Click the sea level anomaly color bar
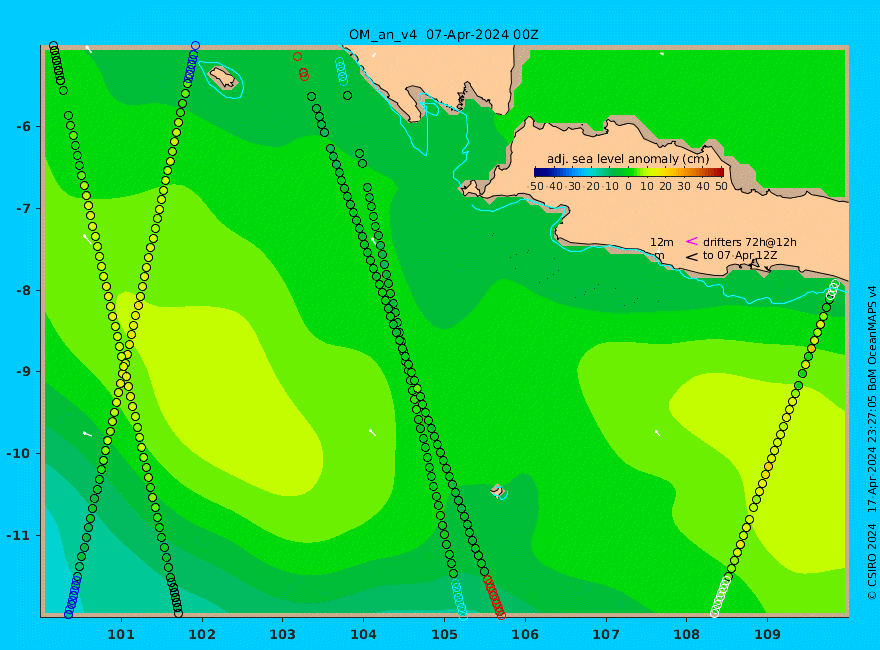880x650 pixels. click(x=629, y=173)
